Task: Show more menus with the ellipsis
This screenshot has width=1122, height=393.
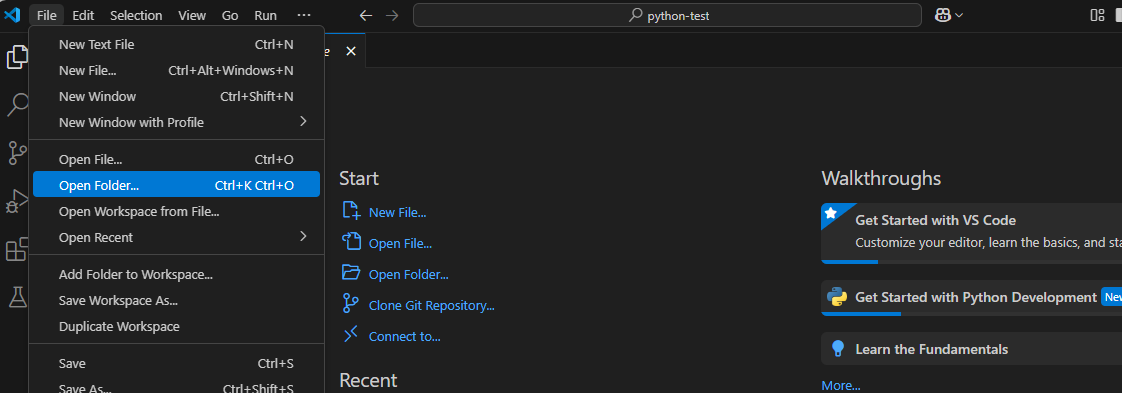Action: coord(304,15)
